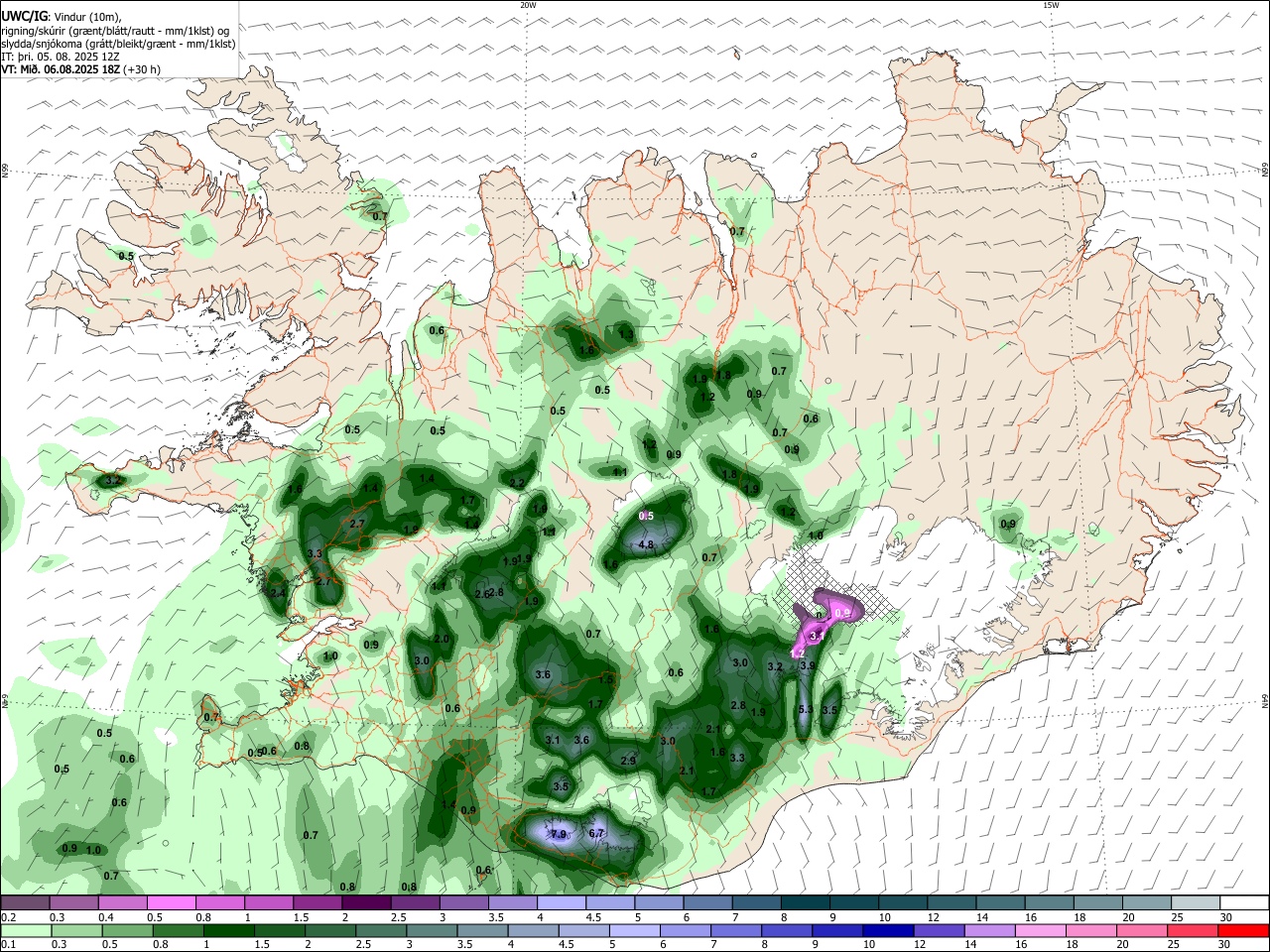
Task: Click the 2.9 precipitation value
Action: pyautogui.click(x=628, y=761)
